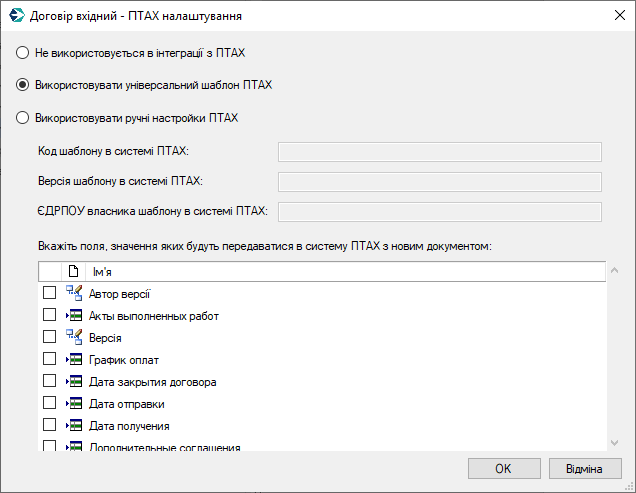636x493 pixels.
Task: Tick the Дата получения checkbox
Action: (x=49, y=424)
